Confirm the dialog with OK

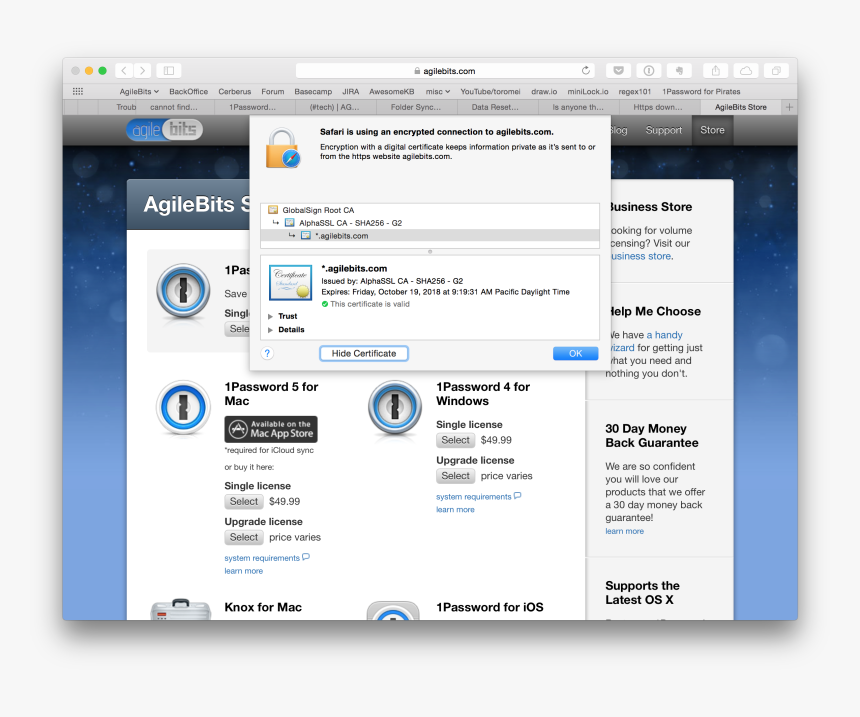[x=575, y=353]
